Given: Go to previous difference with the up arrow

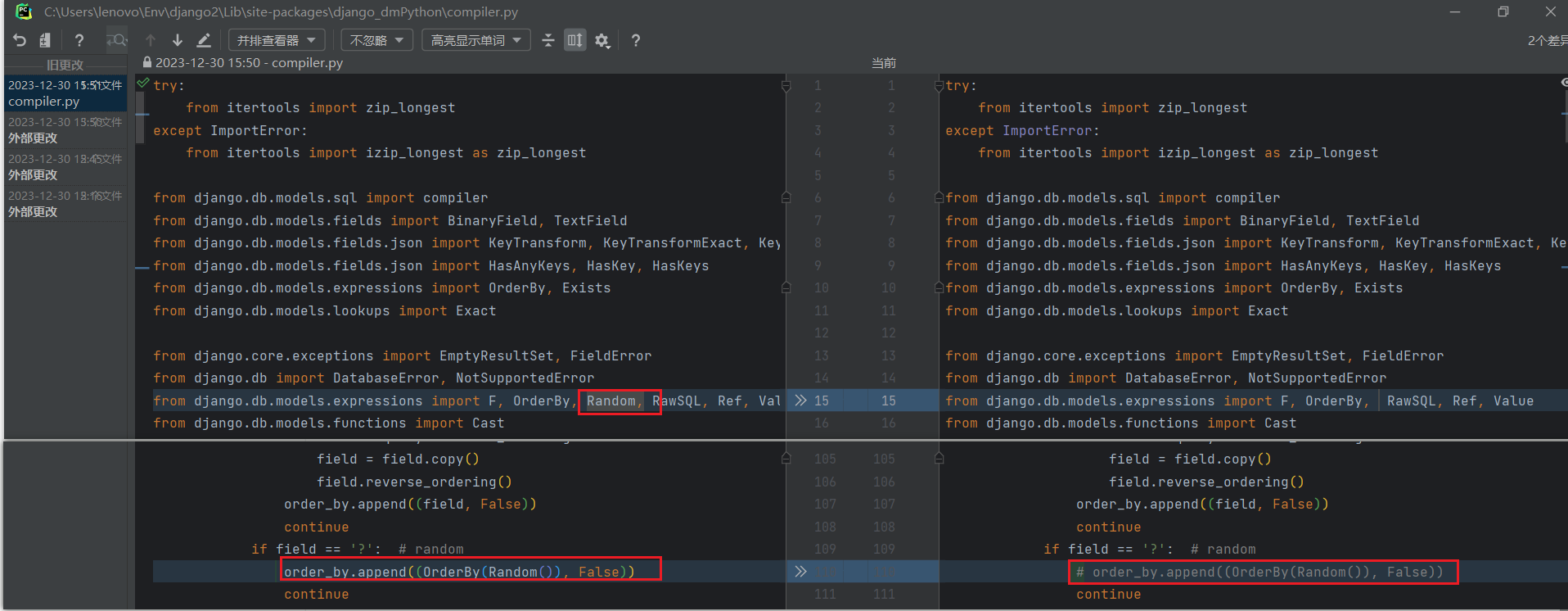Looking at the screenshot, I should [151, 40].
